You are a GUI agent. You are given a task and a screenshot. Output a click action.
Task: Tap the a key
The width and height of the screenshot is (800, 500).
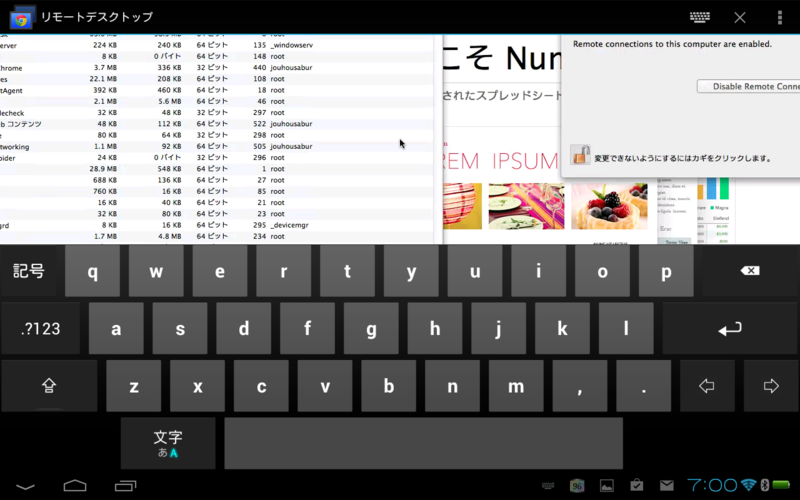pos(116,329)
